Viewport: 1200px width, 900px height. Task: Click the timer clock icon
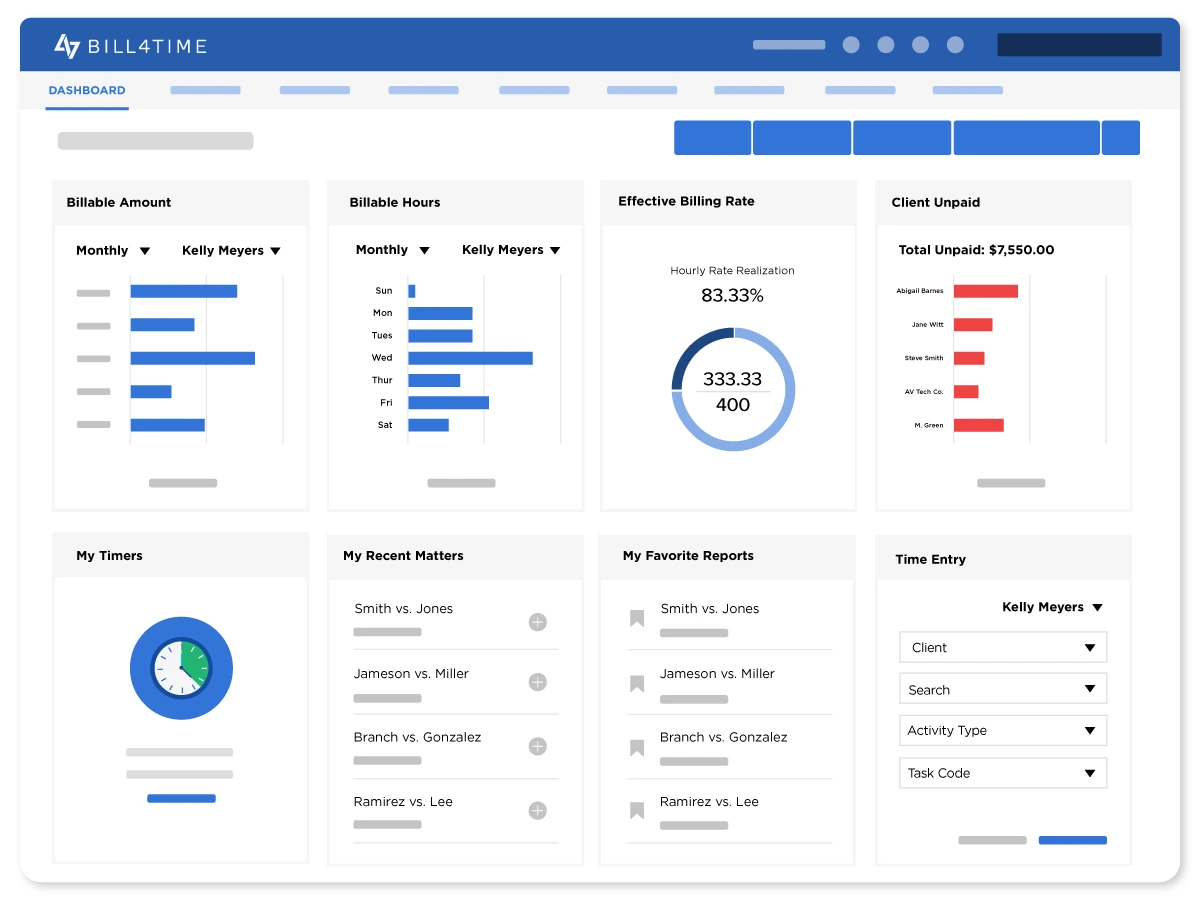pos(181,668)
